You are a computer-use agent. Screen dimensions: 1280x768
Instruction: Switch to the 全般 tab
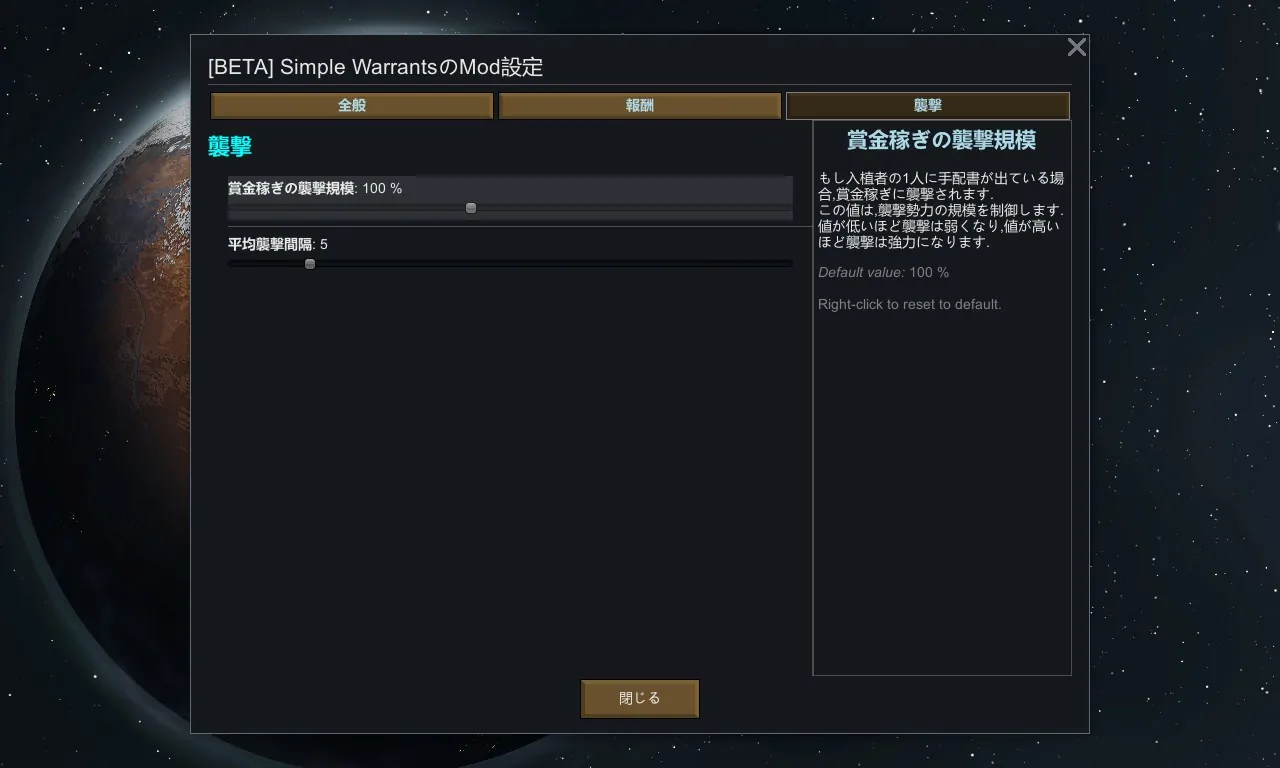(352, 106)
